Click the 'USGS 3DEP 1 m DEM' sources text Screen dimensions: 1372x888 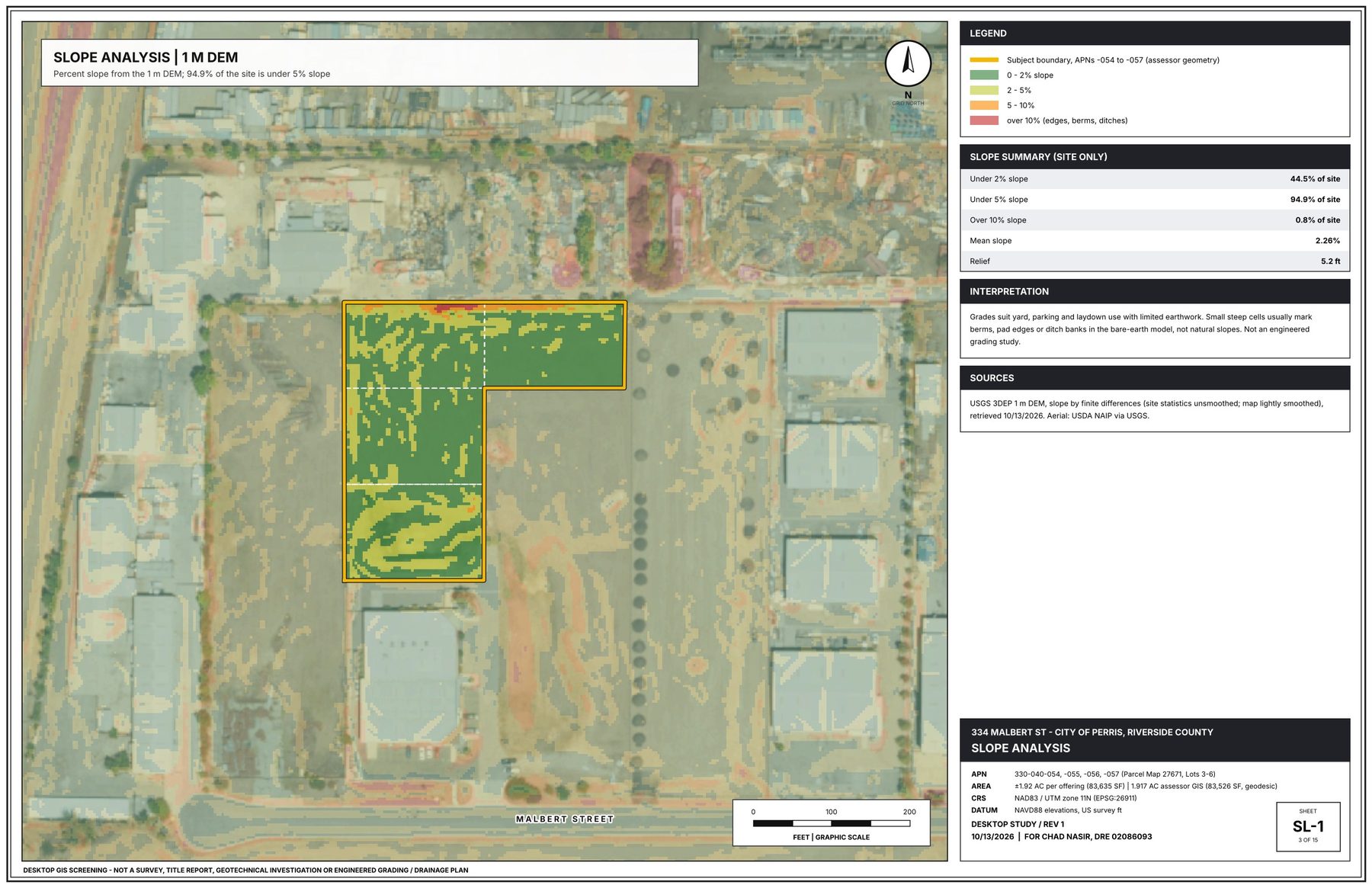[1146, 409]
